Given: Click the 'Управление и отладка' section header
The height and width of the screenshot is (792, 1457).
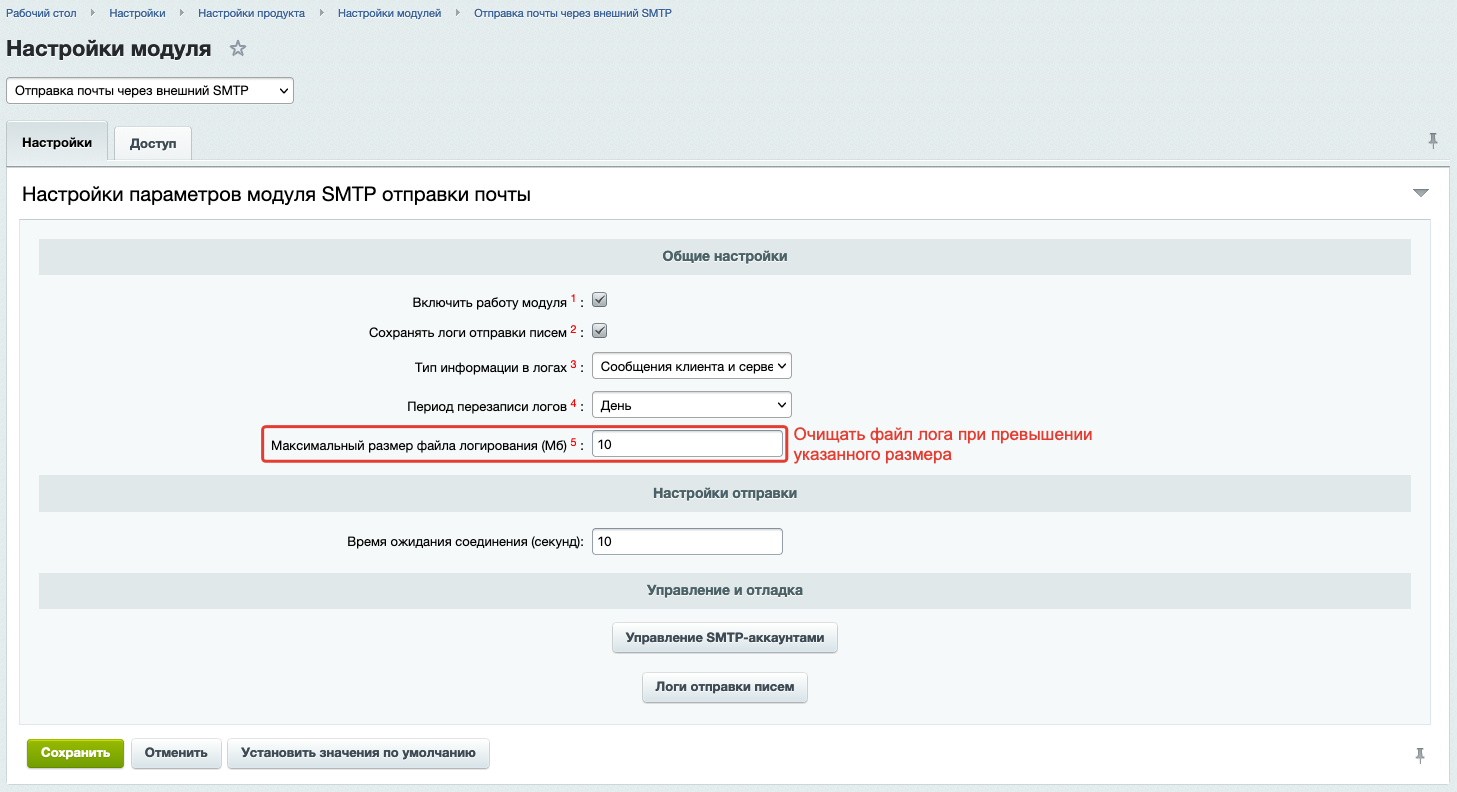Looking at the screenshot, I should pos(725,590).
